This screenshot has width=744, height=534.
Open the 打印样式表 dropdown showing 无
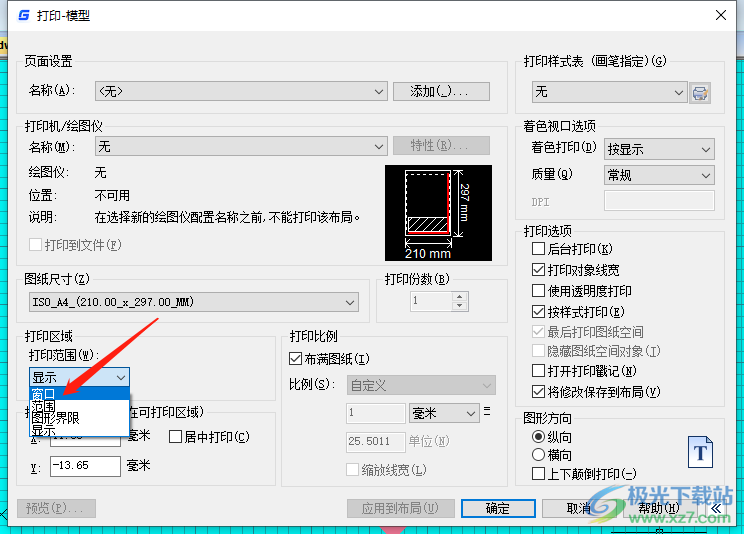[609, 92]
